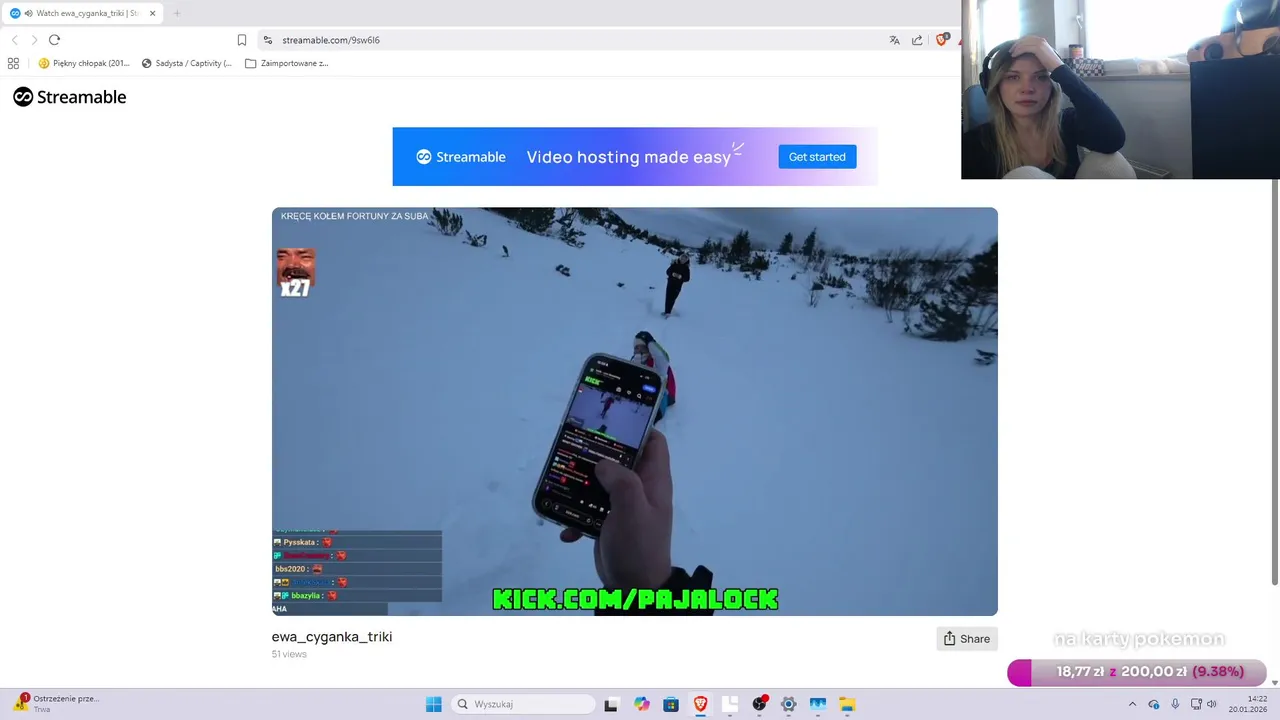Click the microphone tray icon

coord(1175,704)
